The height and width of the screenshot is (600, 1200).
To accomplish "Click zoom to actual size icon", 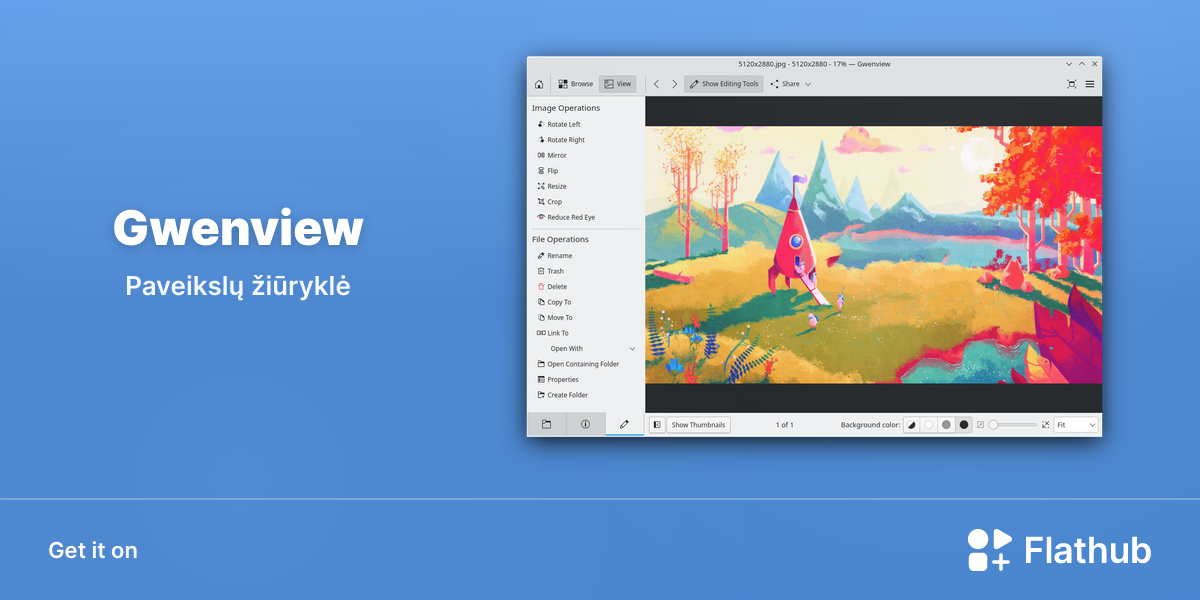I will click(980, 425).
